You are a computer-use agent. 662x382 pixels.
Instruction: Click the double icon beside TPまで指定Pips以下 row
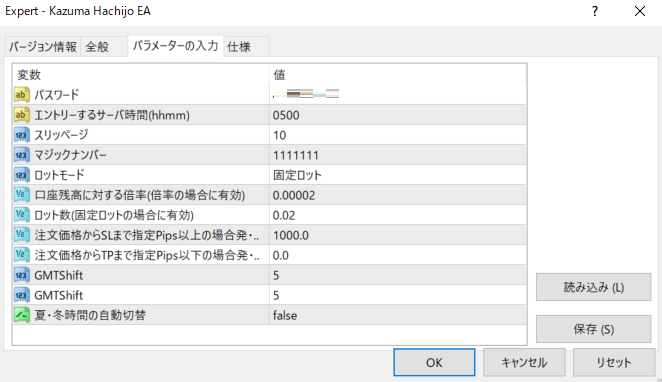21,255
